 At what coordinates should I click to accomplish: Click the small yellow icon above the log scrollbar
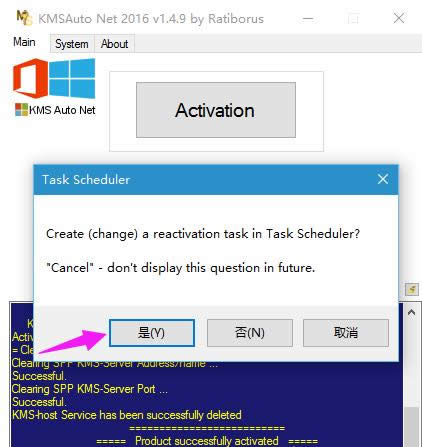pyautogui.click(x=412, y=289)
